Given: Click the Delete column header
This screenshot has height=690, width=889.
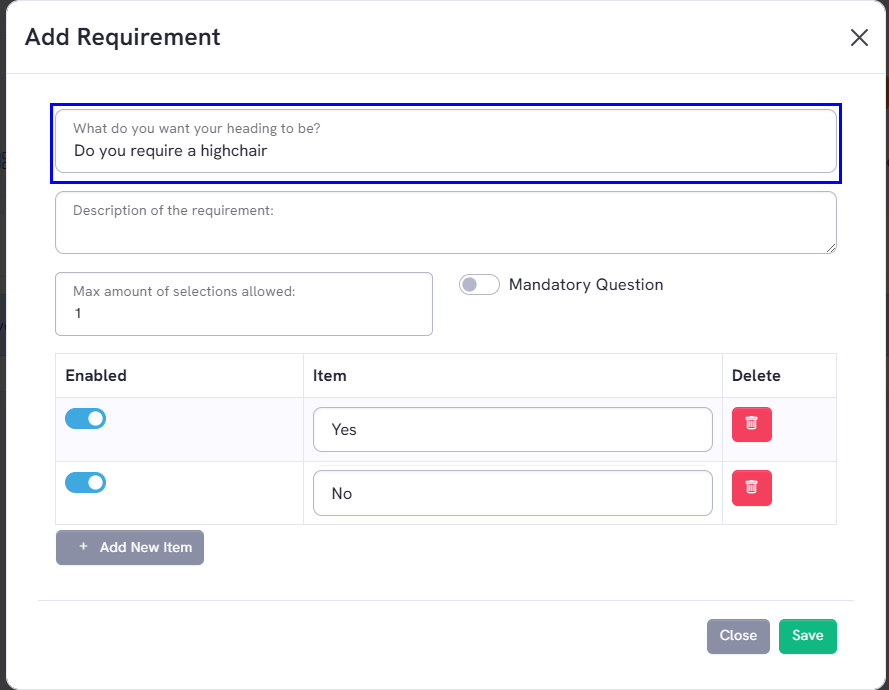Looking at the screenshot, I should pyautogui.click(x=756, y=375).
